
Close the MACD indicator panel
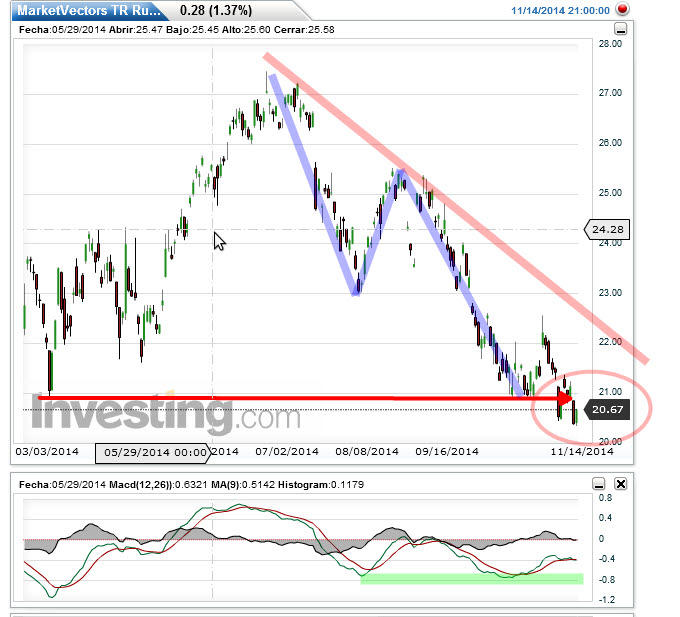click(620, 484)
